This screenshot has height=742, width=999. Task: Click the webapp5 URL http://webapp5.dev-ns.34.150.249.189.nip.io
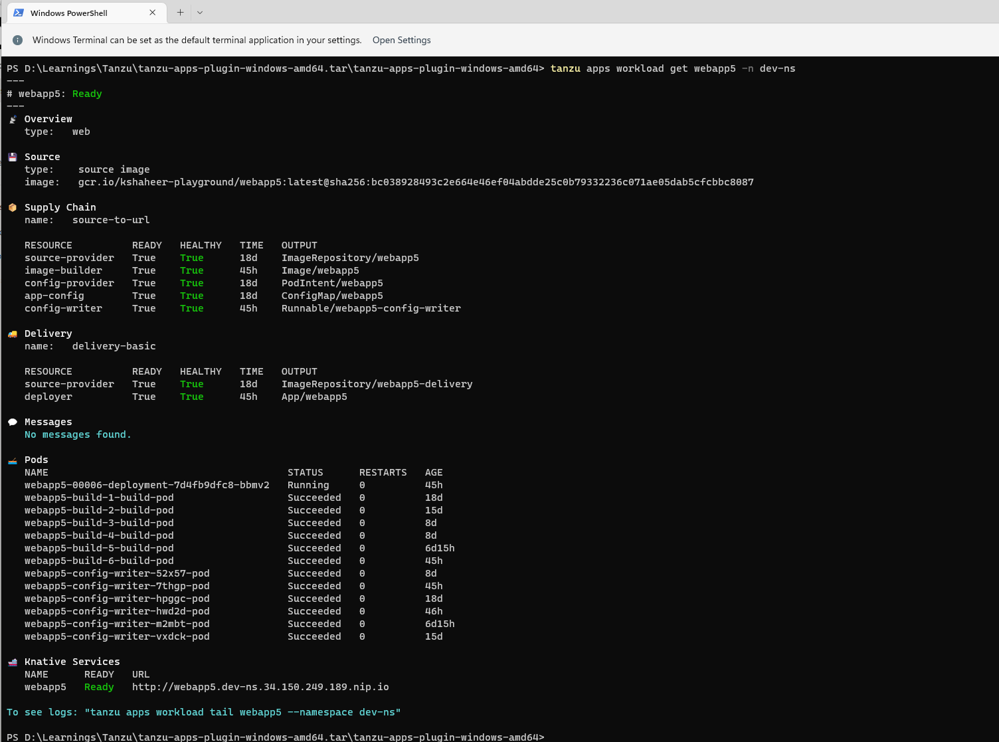[260, 687]
